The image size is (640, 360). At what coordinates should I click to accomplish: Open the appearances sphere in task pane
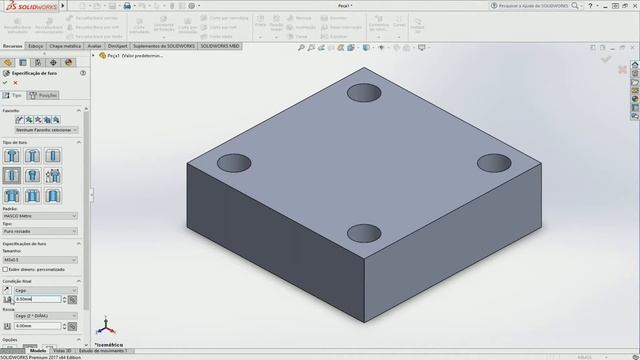(x=635, y=99)
